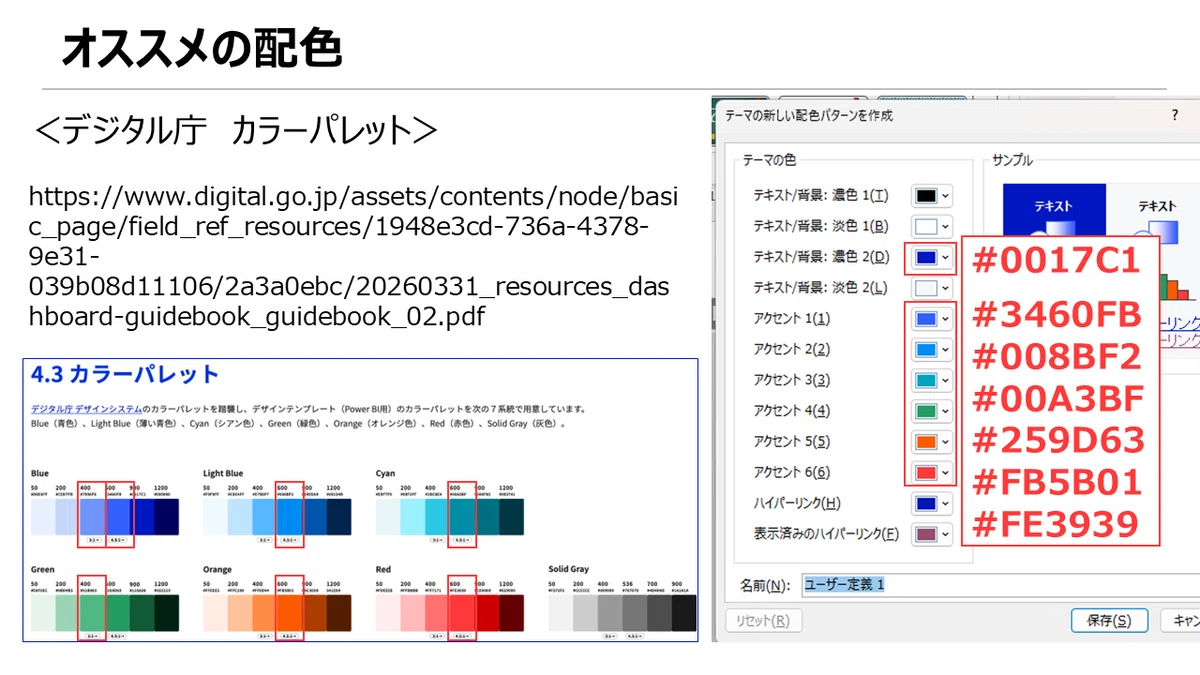The height and width of the screenshot is (675, 1200).
Task: Click the 保存(S) button
Action: click(x=1108, y=621)
